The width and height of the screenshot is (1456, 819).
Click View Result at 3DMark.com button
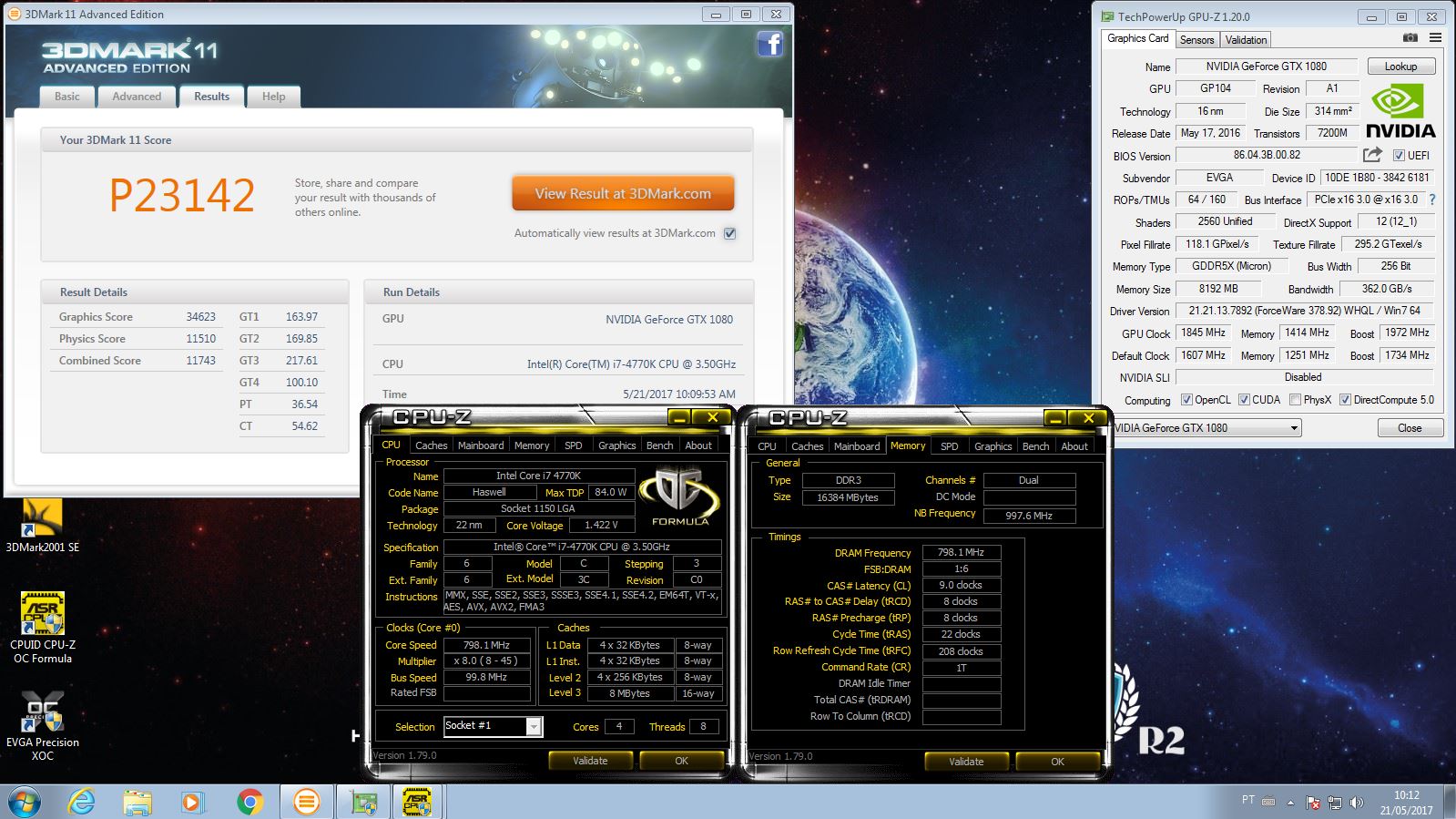623,194
